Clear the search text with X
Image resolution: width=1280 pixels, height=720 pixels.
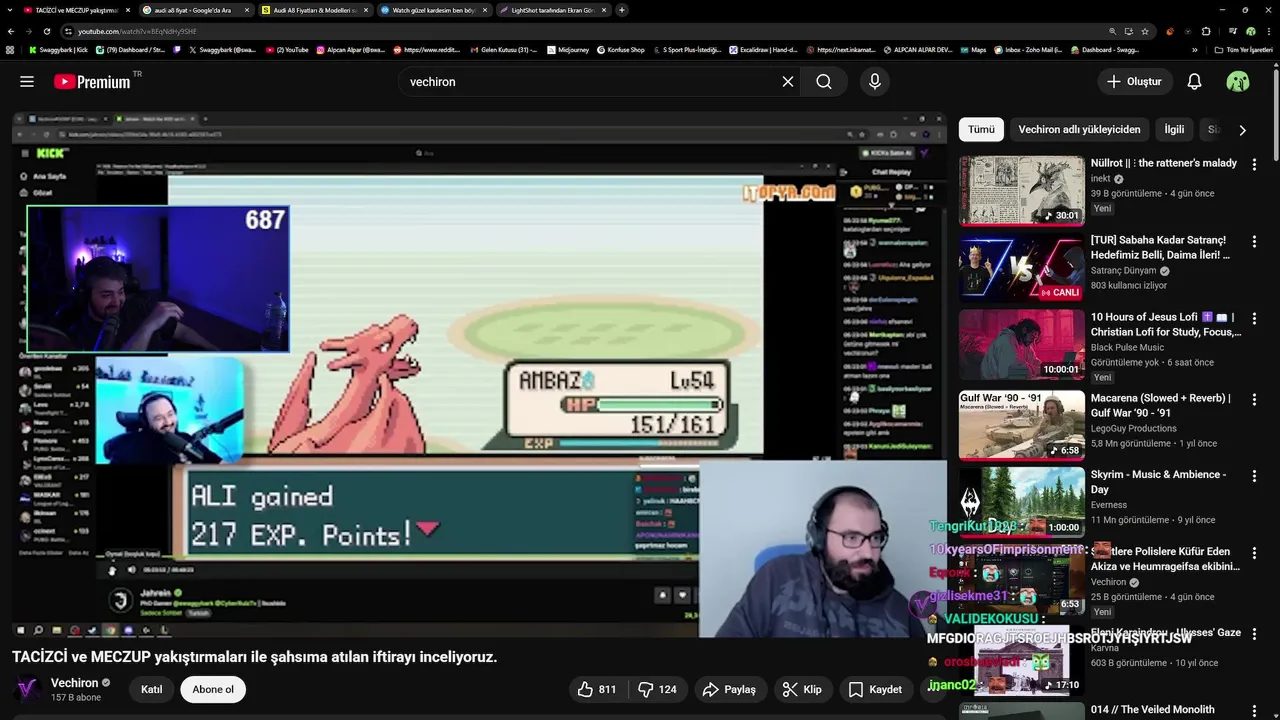click(x=788, y=82)
